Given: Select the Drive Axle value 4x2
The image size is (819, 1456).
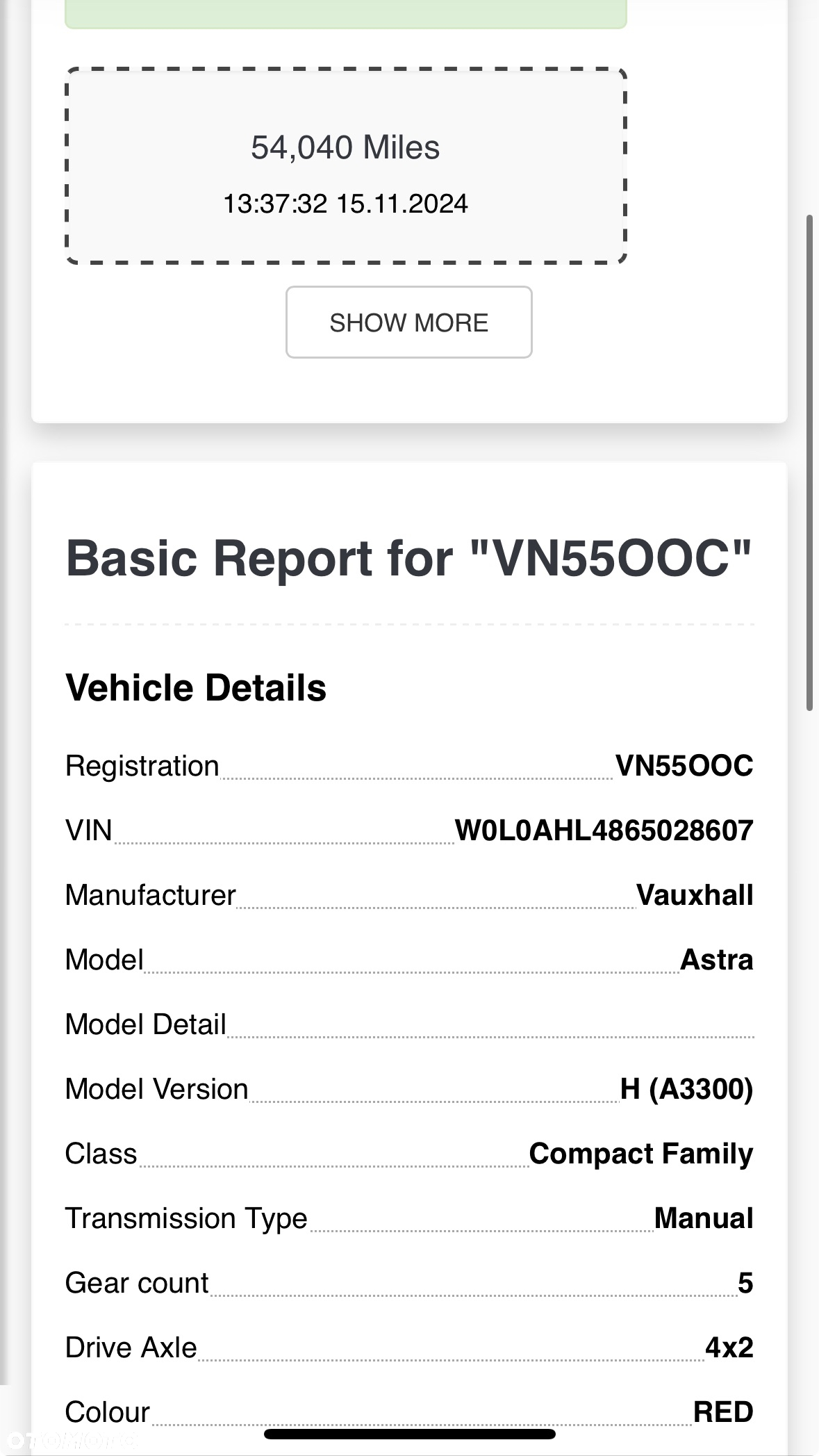Looking at the screenshot, I should pyautogui.click(x=729, y=1348).
